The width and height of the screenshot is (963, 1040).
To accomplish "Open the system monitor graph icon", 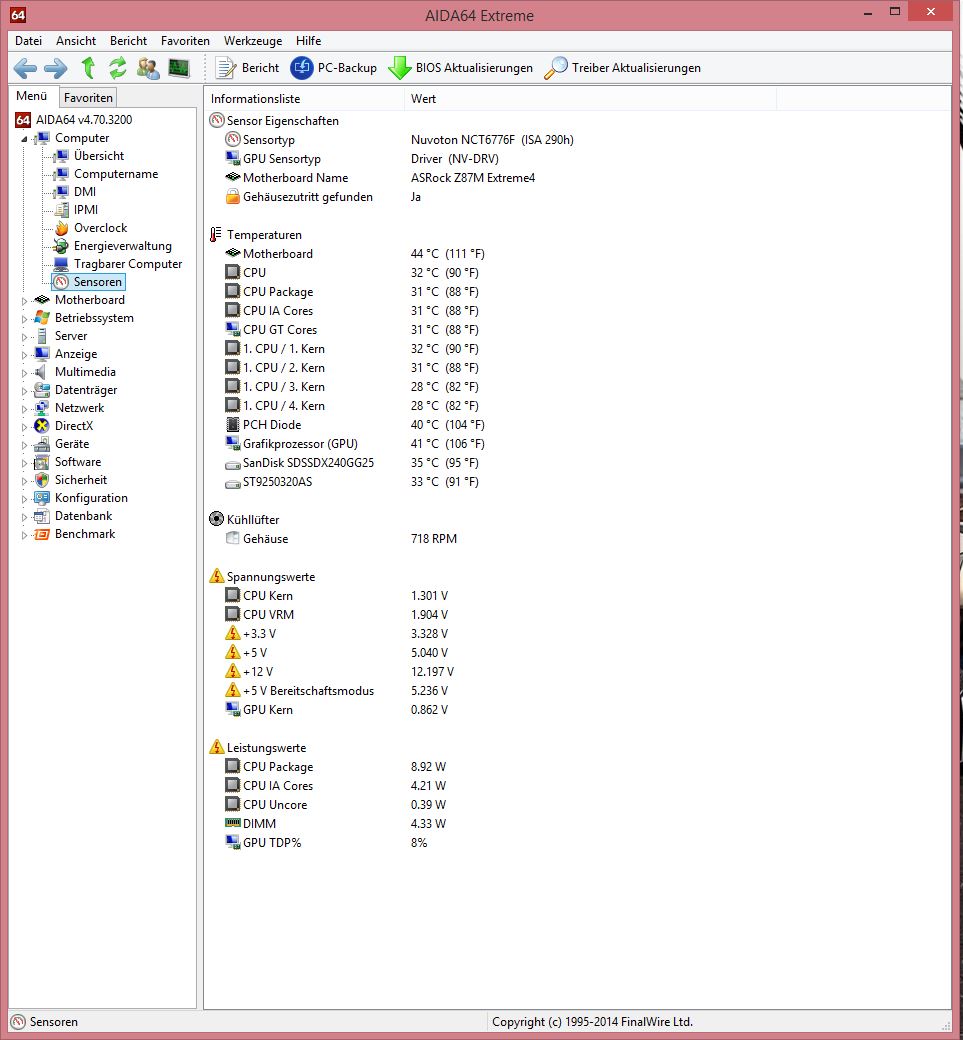I will coord(179,68).
